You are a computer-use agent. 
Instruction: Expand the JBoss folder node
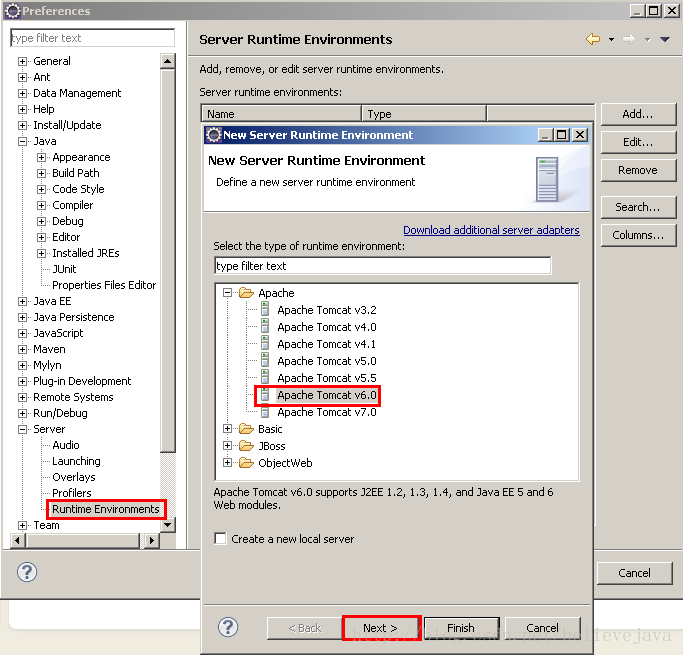point(227,446)
